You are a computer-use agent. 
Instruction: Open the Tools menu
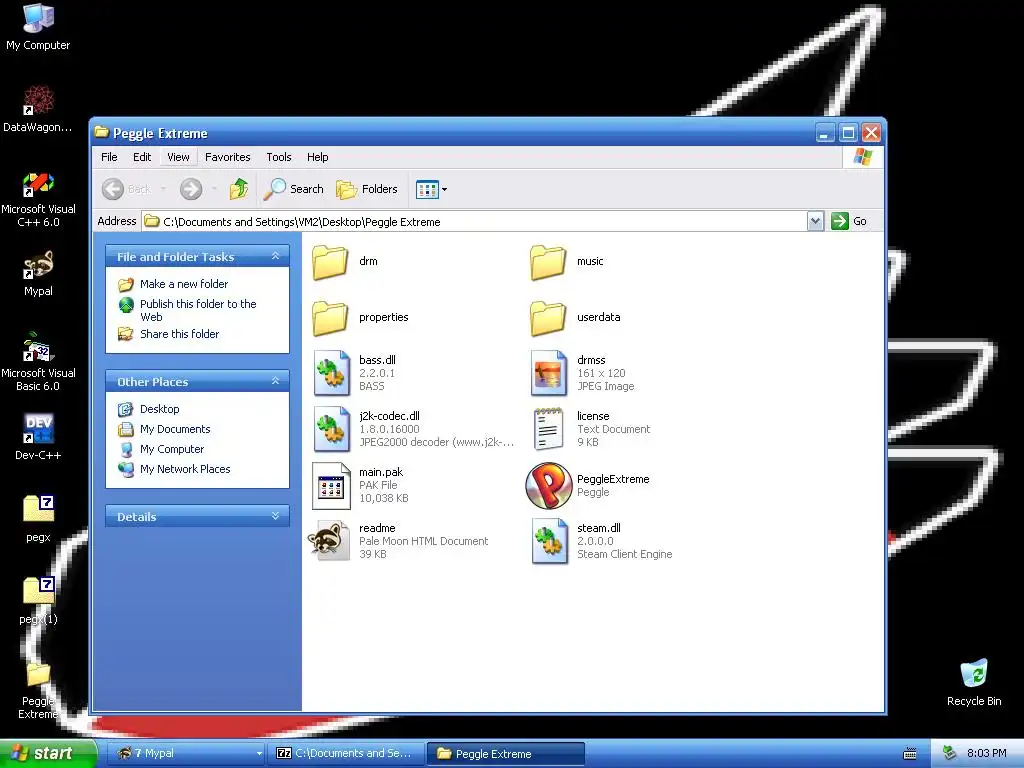[x=278, y=157]
